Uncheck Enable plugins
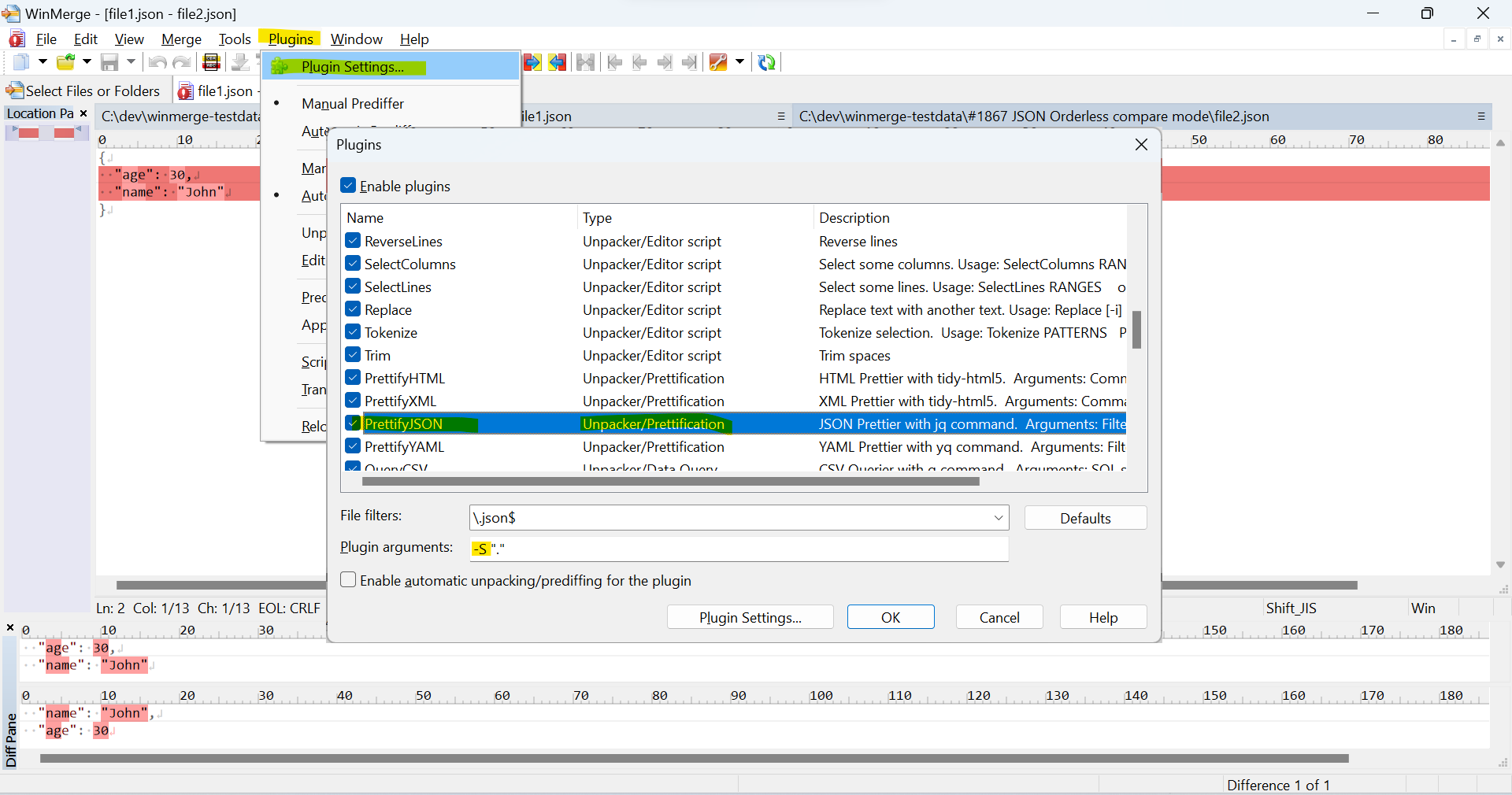1512x795 pixels. click(x=347, y=186)
